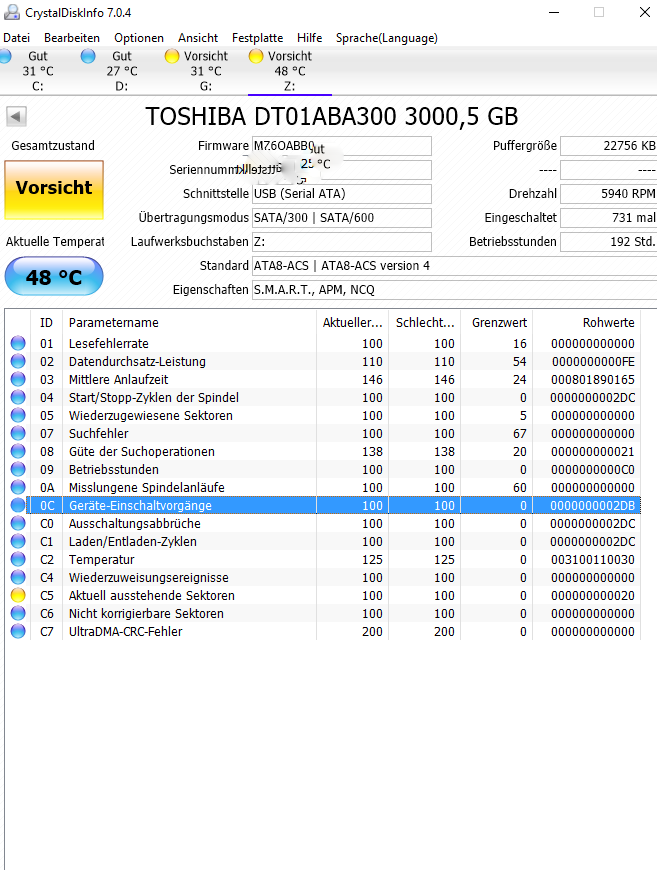Click the 48 °C temperature button
This screenshot has height=870, width=657.
(x=54, y=276)
